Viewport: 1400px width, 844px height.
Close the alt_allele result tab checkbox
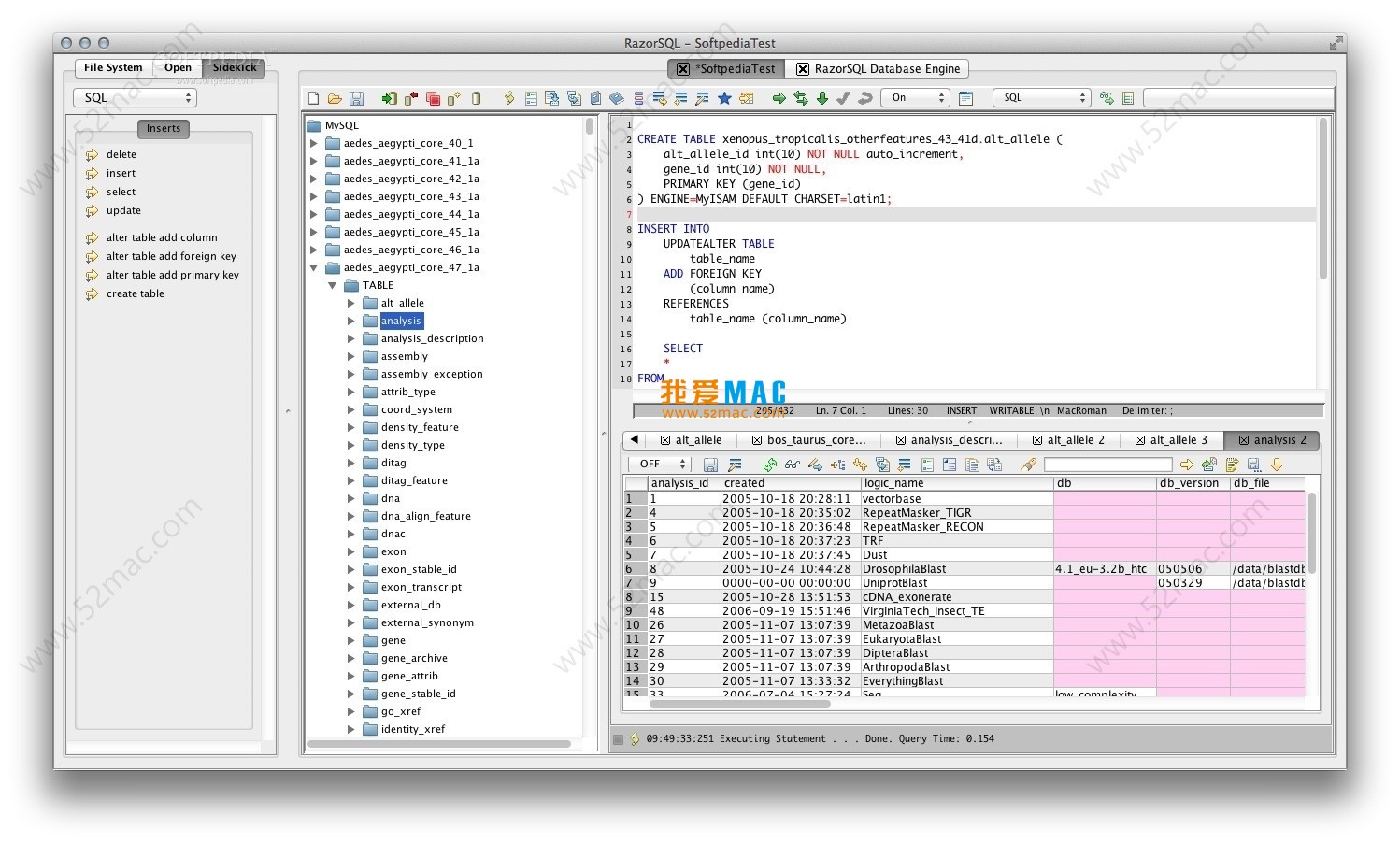click(x=665, y=440)
